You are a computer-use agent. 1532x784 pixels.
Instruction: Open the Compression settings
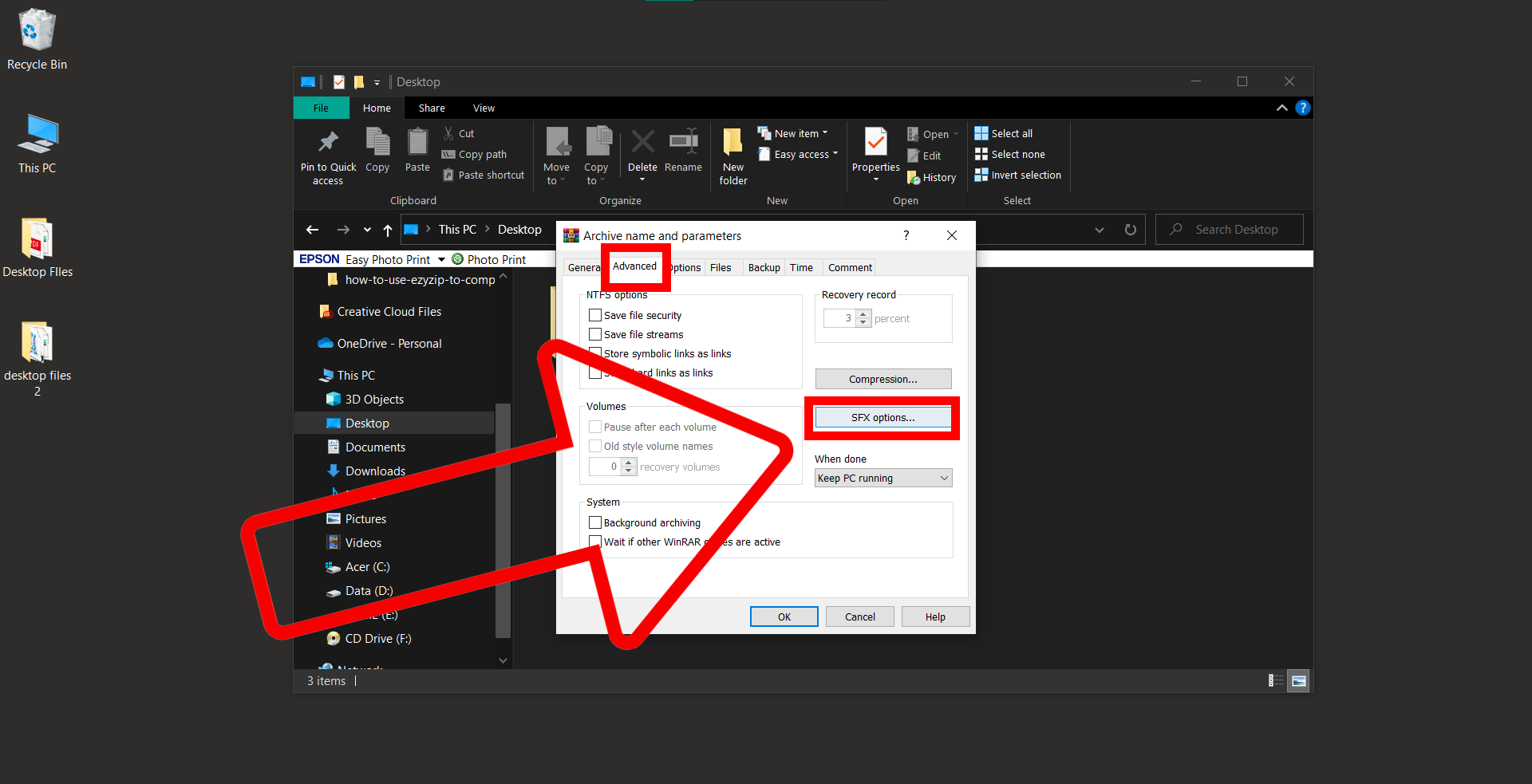[x=882, y=378]
